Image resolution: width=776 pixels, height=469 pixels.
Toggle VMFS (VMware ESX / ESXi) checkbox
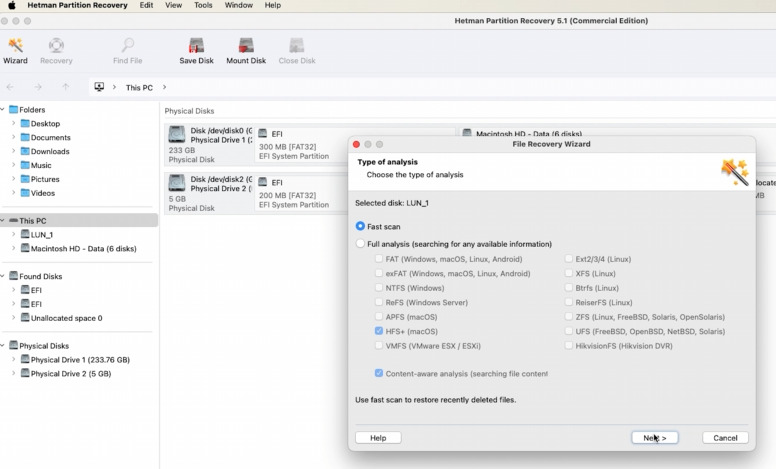pos(379,345)
